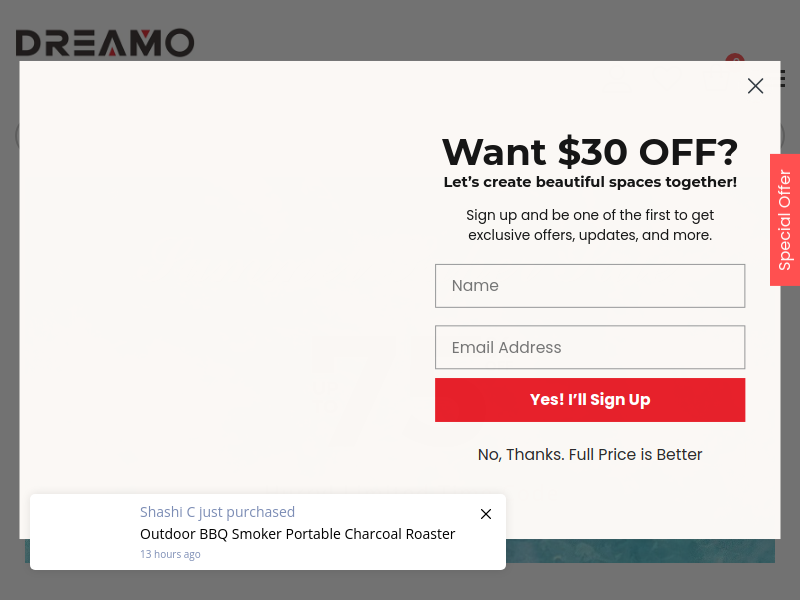Click the DREAMO logo
The height and width of the screenshot is (600, 800).
105,43
